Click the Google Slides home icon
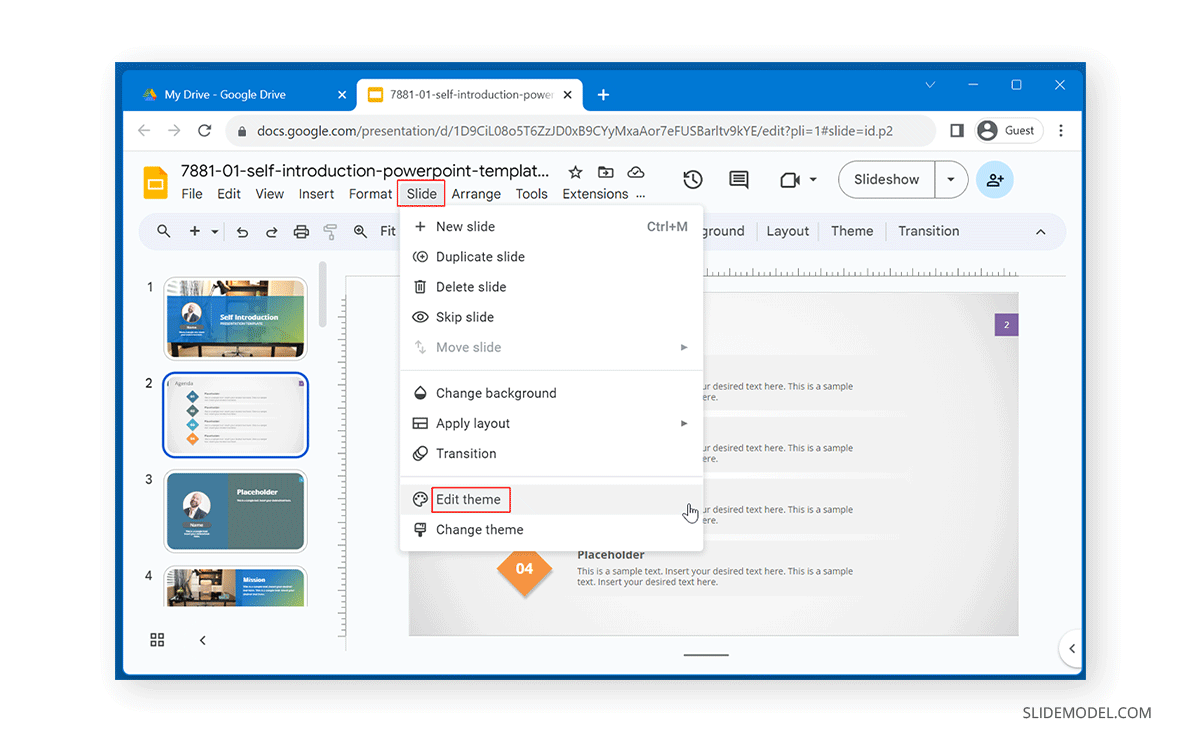 tap(155, 182)
